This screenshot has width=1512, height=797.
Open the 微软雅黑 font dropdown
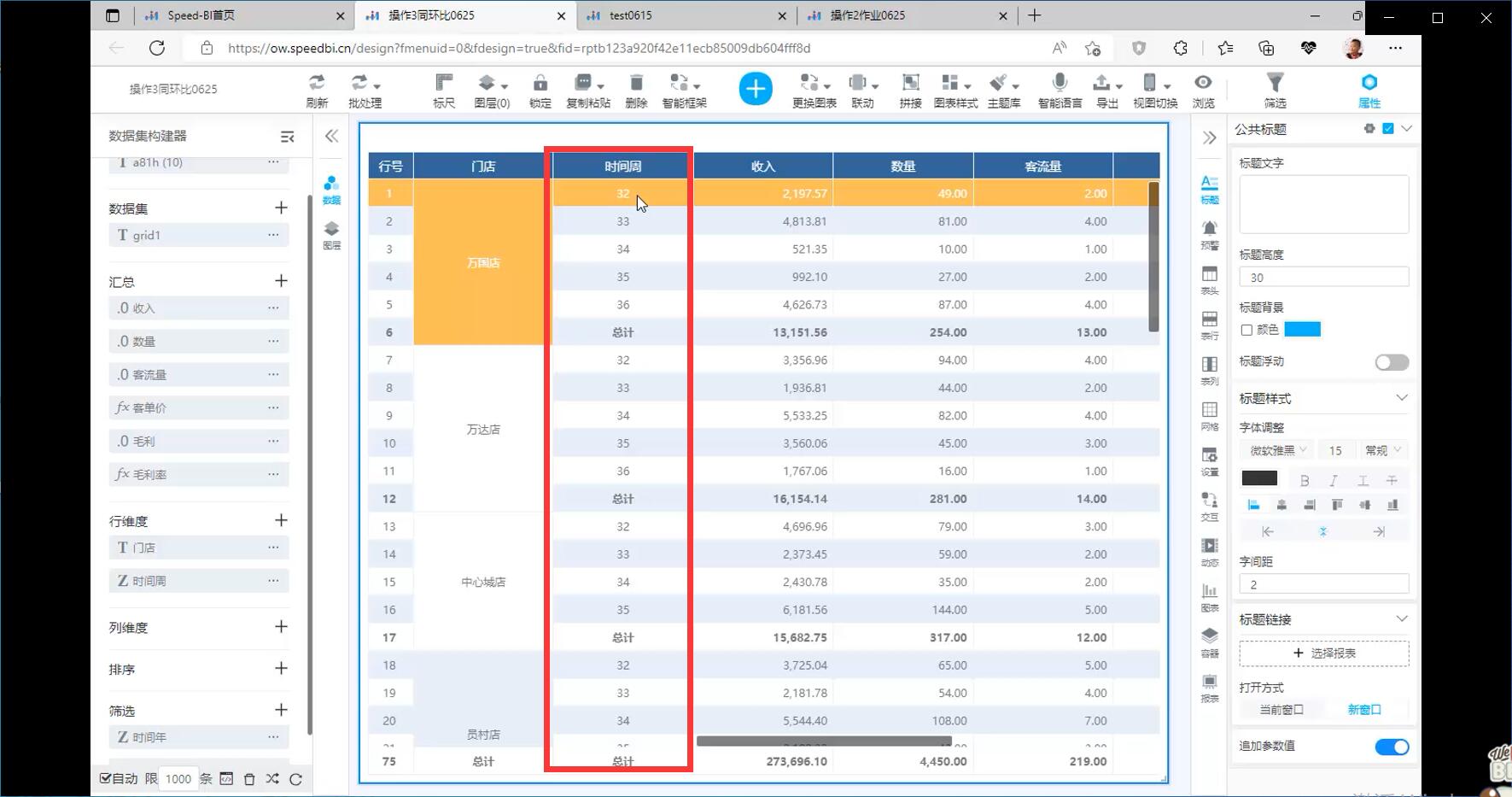[1277, 450]
